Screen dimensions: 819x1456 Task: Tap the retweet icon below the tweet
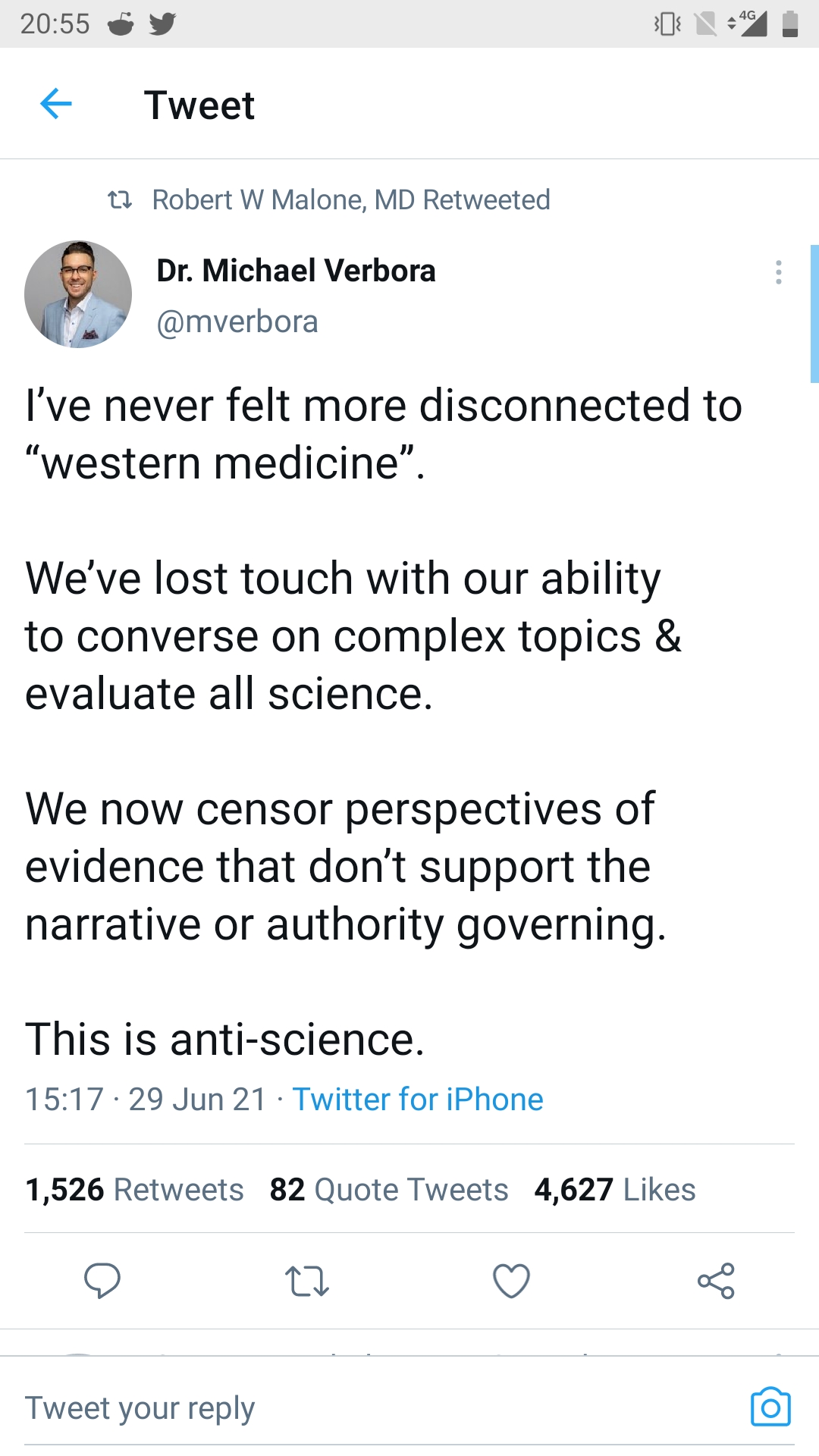pos(306,1281)
